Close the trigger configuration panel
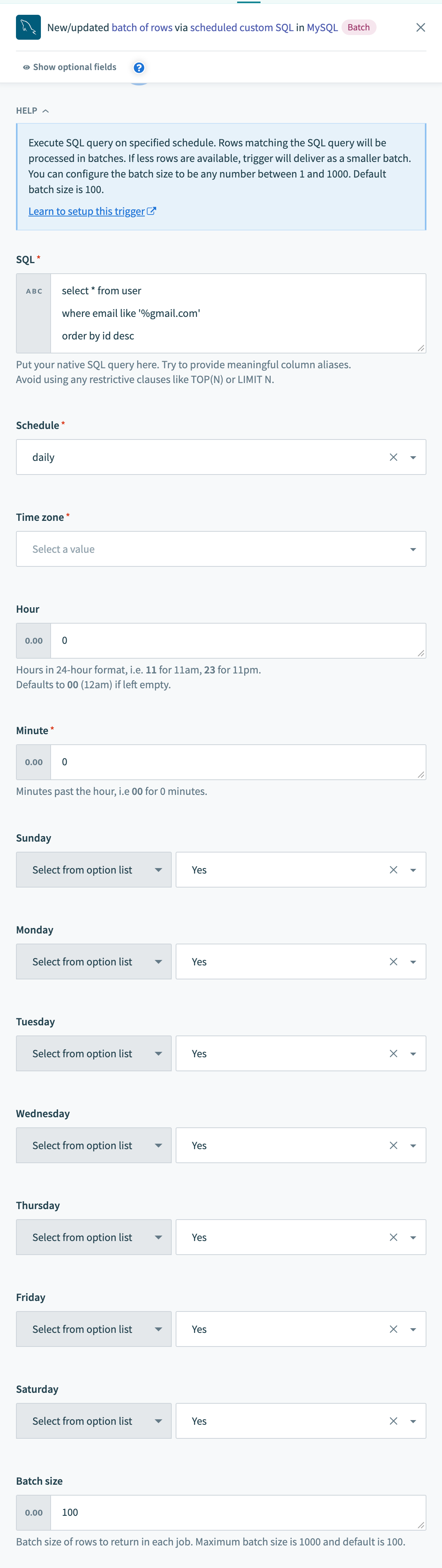442x1568 pixels. point(420,27)
